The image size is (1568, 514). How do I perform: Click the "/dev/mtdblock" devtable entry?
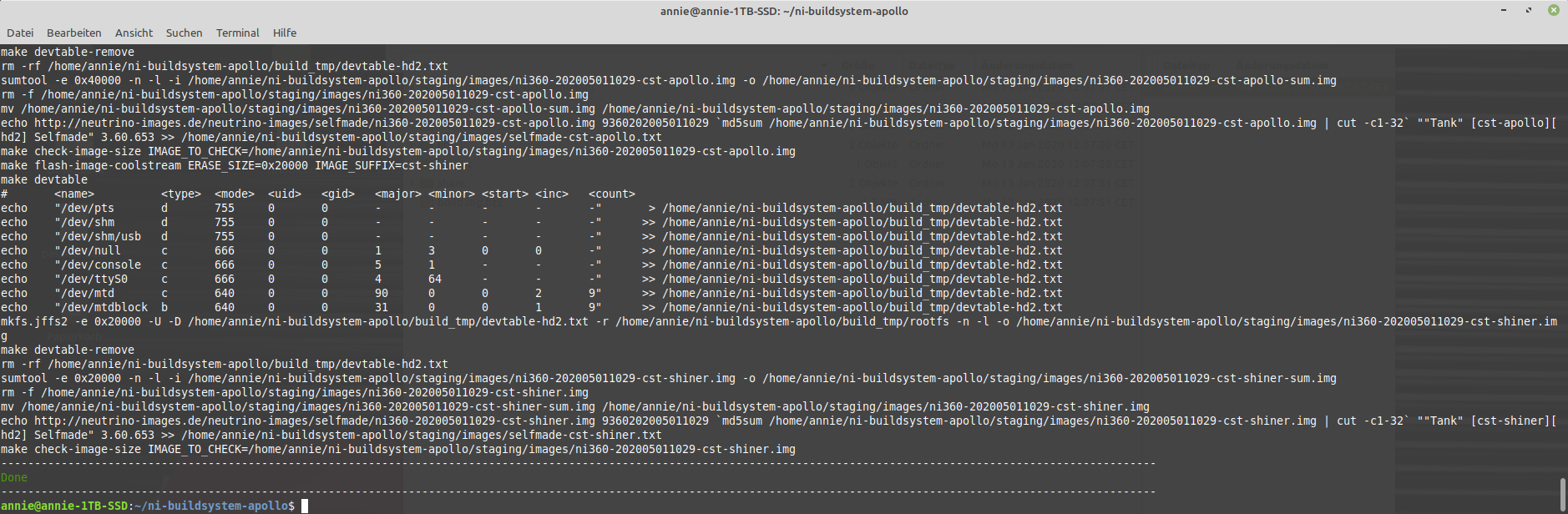coord(101,307)
